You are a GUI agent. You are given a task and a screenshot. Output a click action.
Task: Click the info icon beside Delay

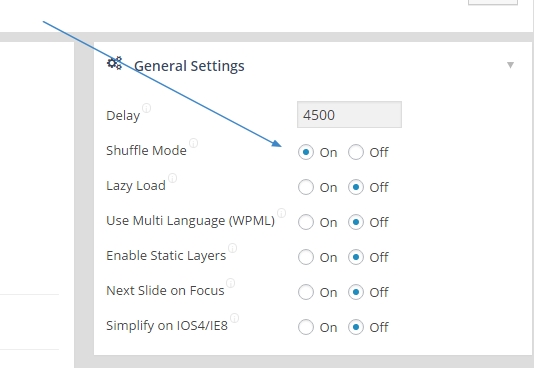[146, 108]
